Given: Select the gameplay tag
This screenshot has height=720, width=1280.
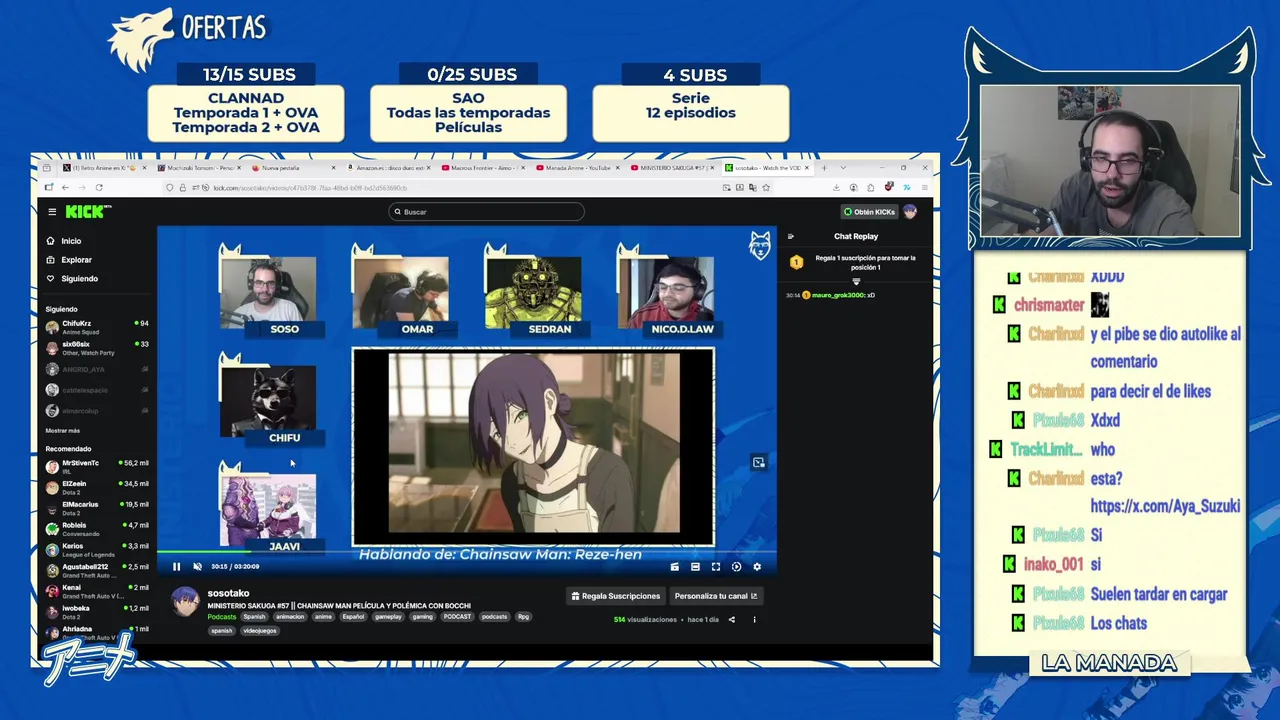Looking at the screenshot, I should pyautogui.click(x=388, y=617).
